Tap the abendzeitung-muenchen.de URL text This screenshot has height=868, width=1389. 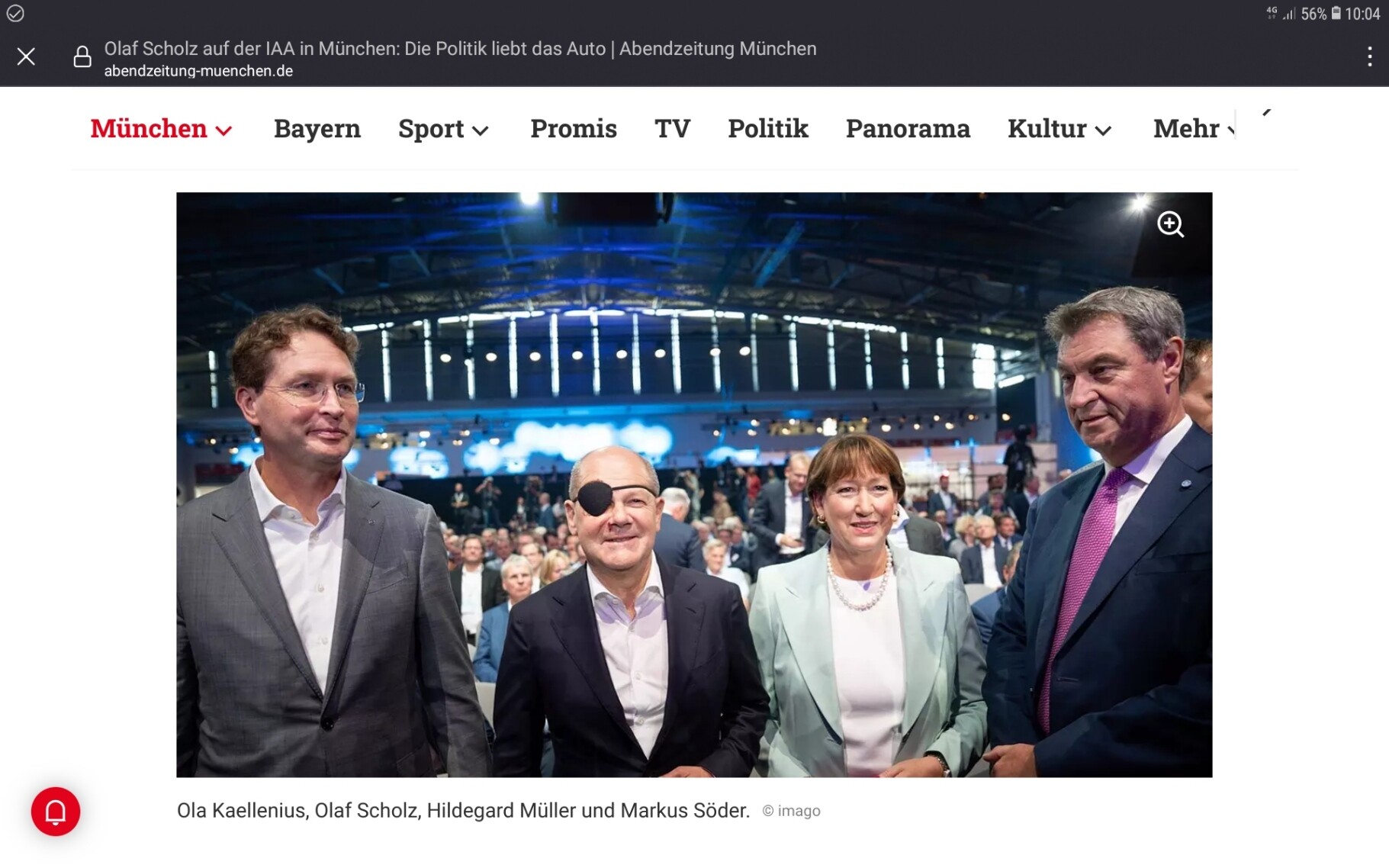[x=198, y=71]
